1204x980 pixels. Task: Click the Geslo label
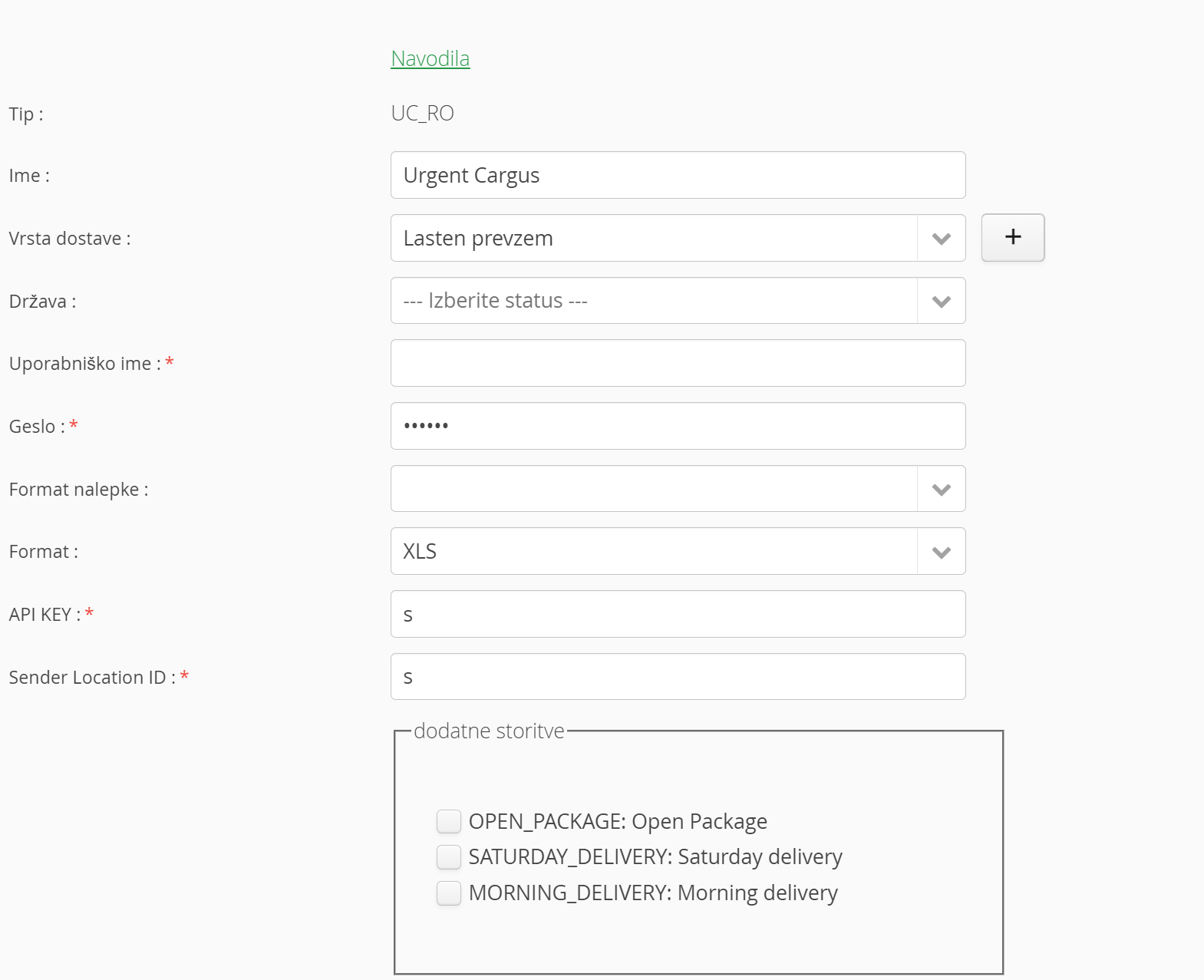37,427
